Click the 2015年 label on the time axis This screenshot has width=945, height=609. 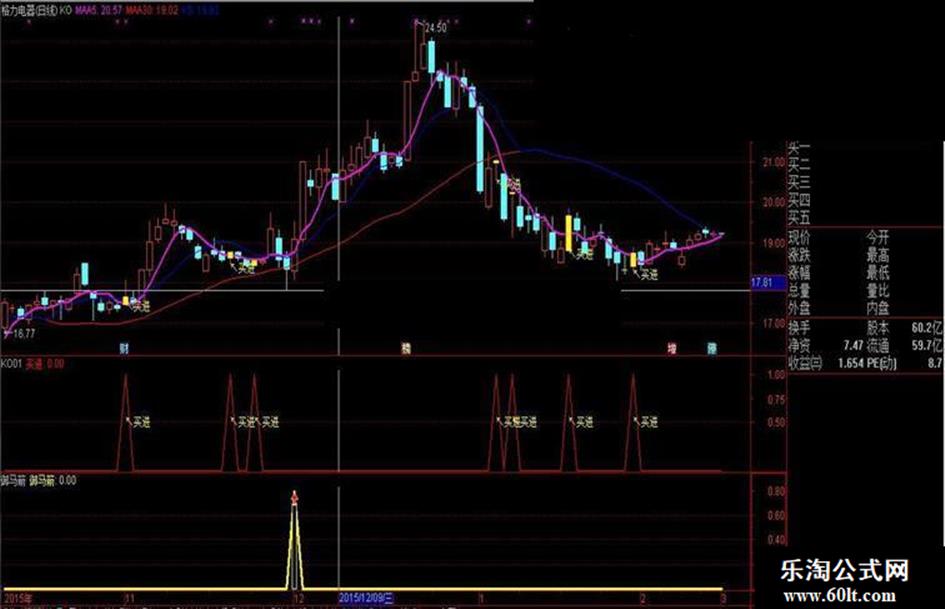click(x=18, y=599)
